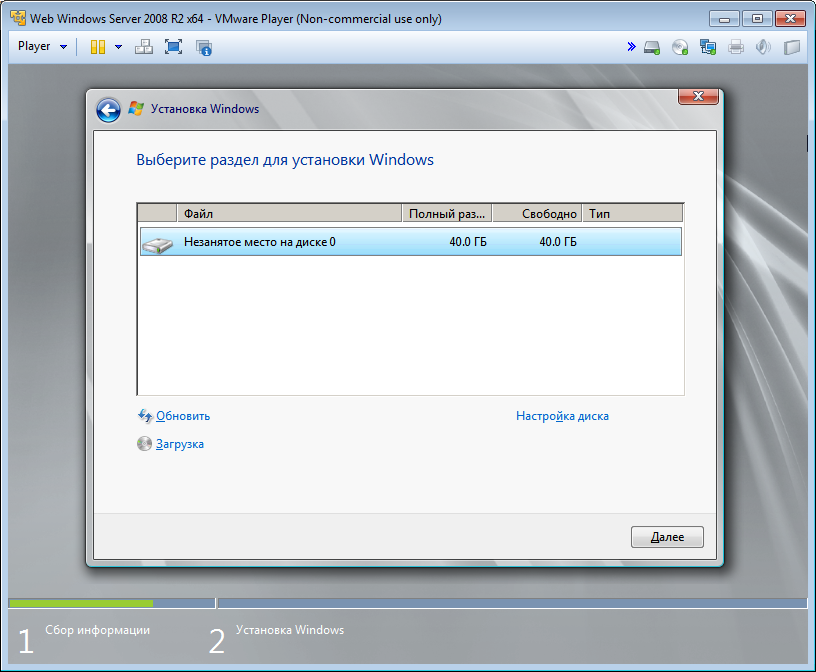Click the CD/DVD drive device icon
The height and width of the screenshot is (672, 816).
680,47
